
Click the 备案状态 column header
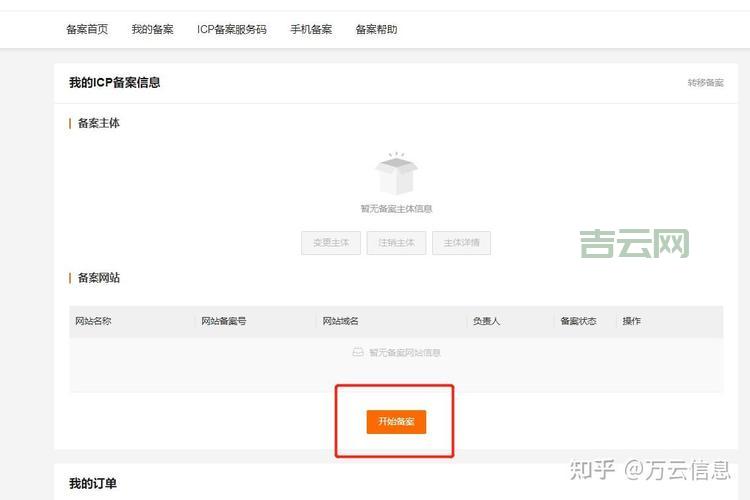pyautogui.click(x=578, y=321)
